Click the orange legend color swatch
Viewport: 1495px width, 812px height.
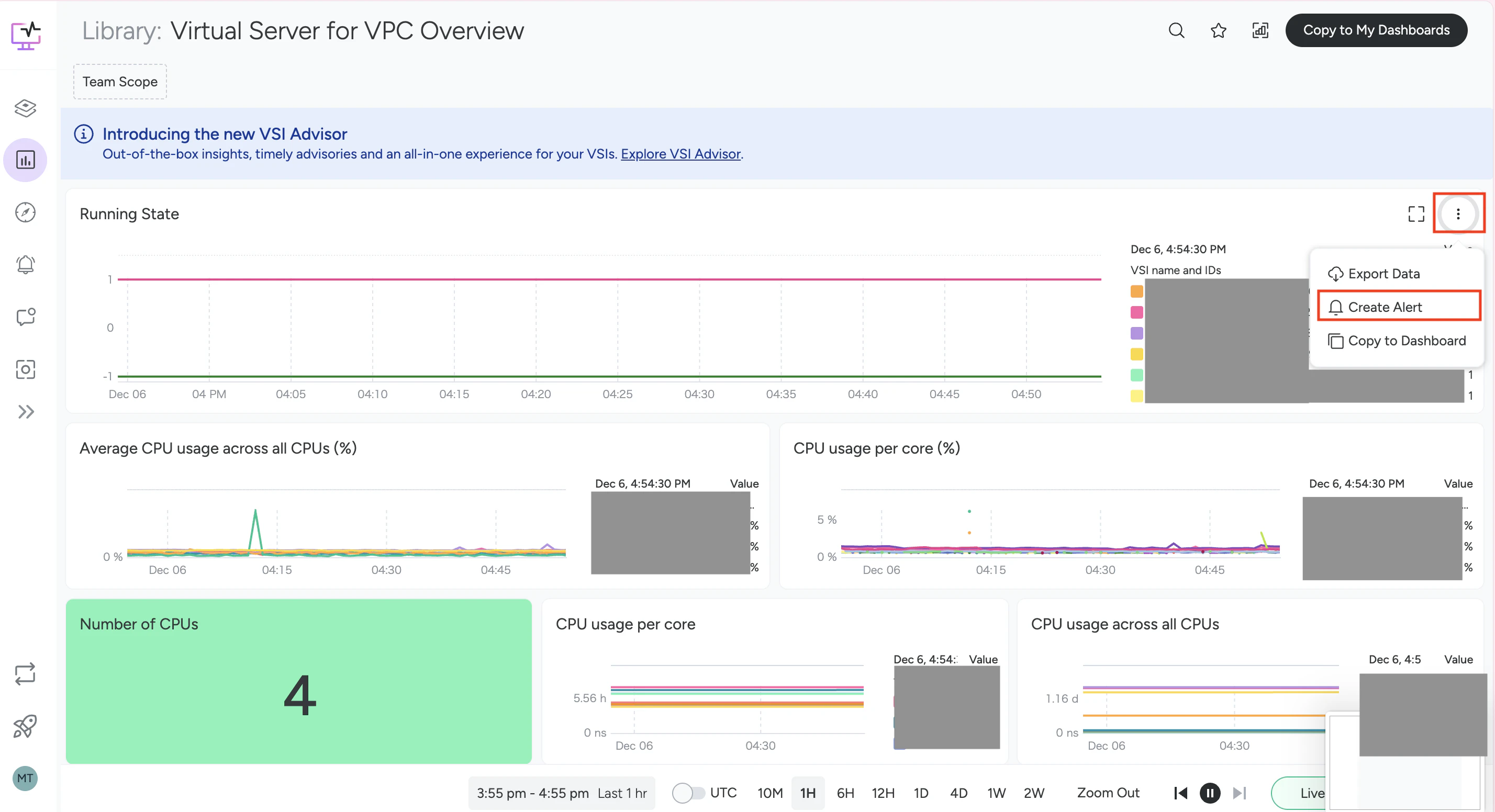1137,291
